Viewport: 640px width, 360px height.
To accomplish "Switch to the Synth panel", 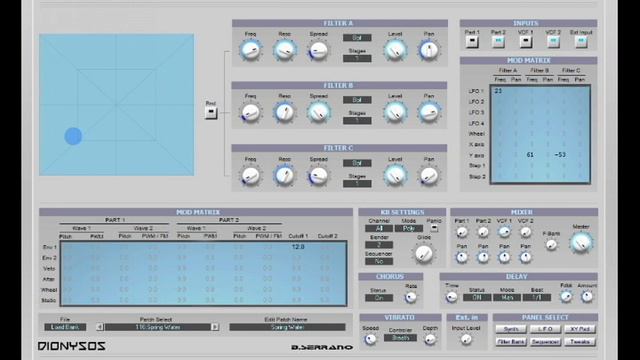I will 511,329.
